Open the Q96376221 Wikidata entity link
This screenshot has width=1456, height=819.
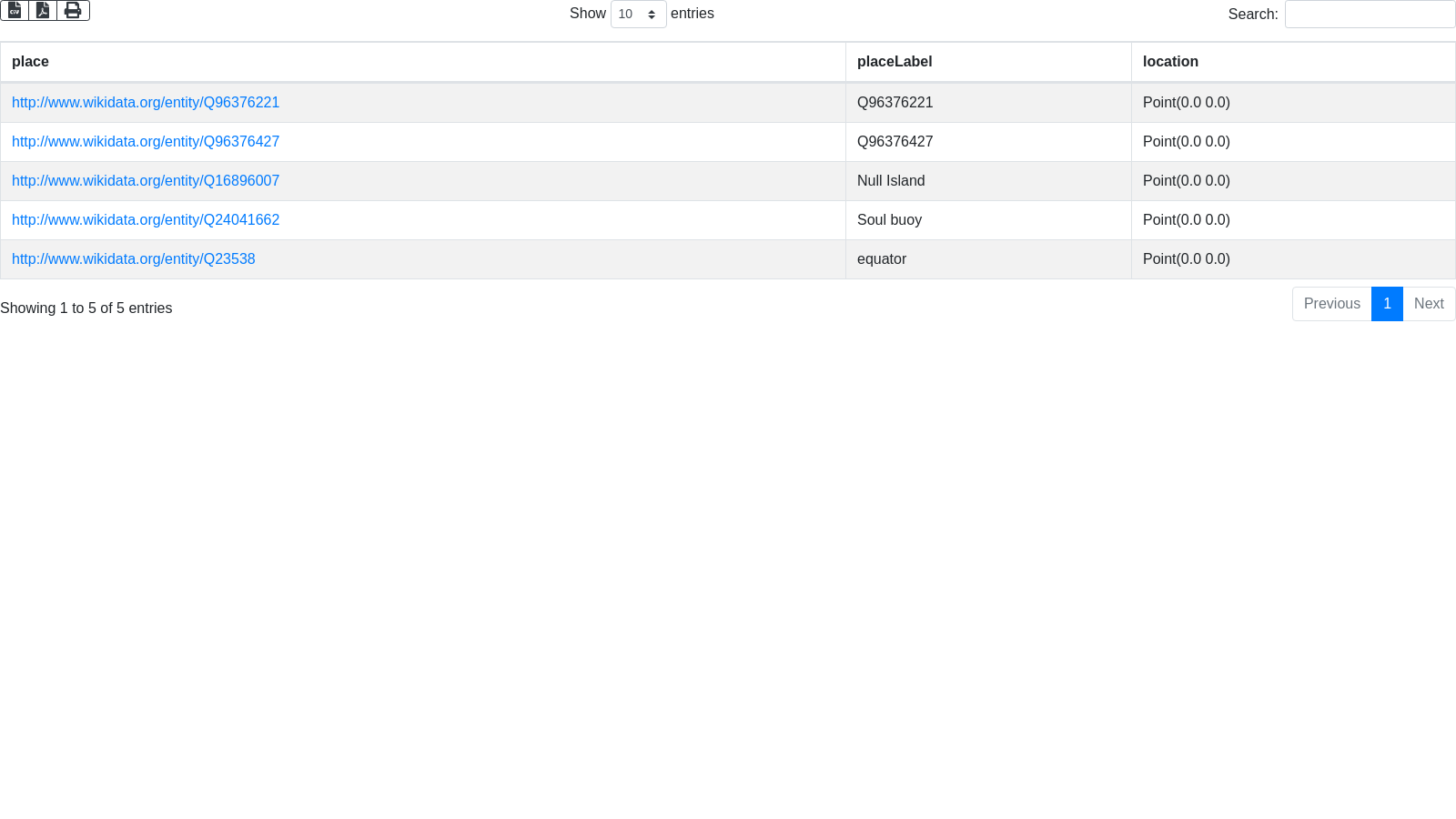[146, 103]
